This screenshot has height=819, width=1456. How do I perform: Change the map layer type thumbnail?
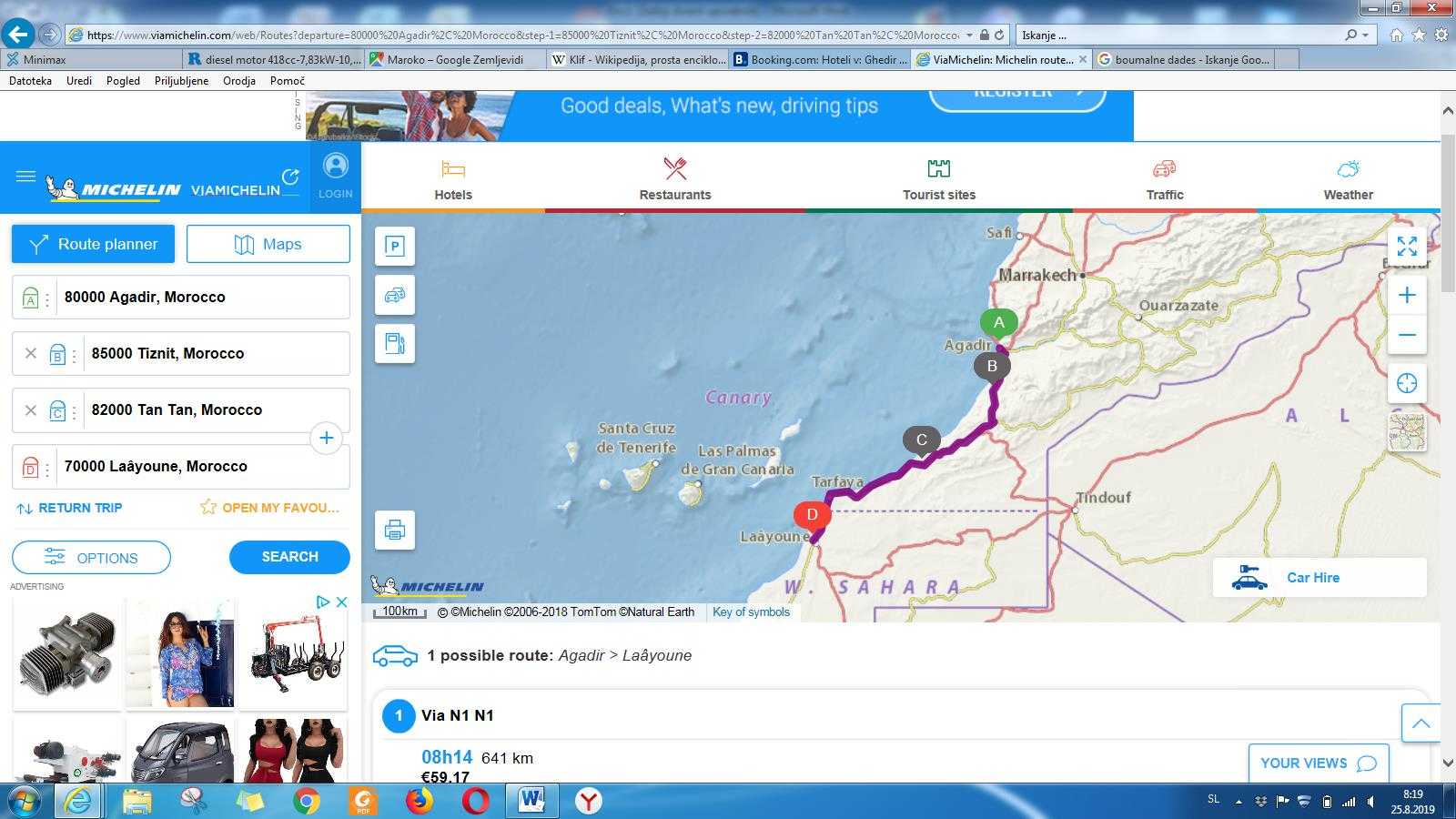pyautogui.click(x=1407, y=432)
